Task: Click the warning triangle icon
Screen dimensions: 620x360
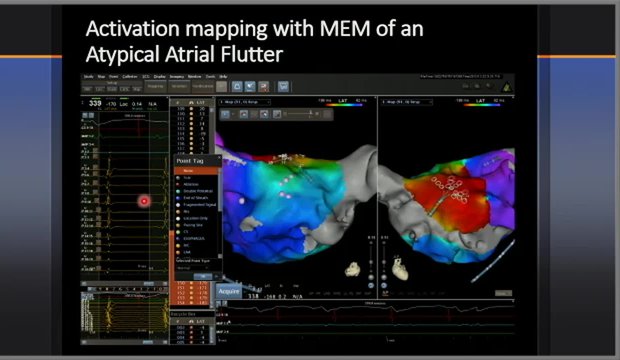Action: click(x=507, y=87)
